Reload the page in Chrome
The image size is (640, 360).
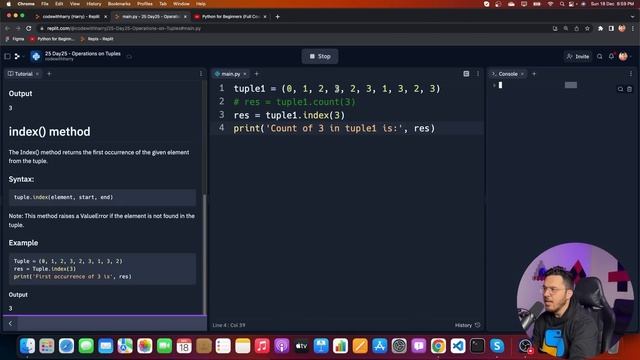[x=29, y=28]
